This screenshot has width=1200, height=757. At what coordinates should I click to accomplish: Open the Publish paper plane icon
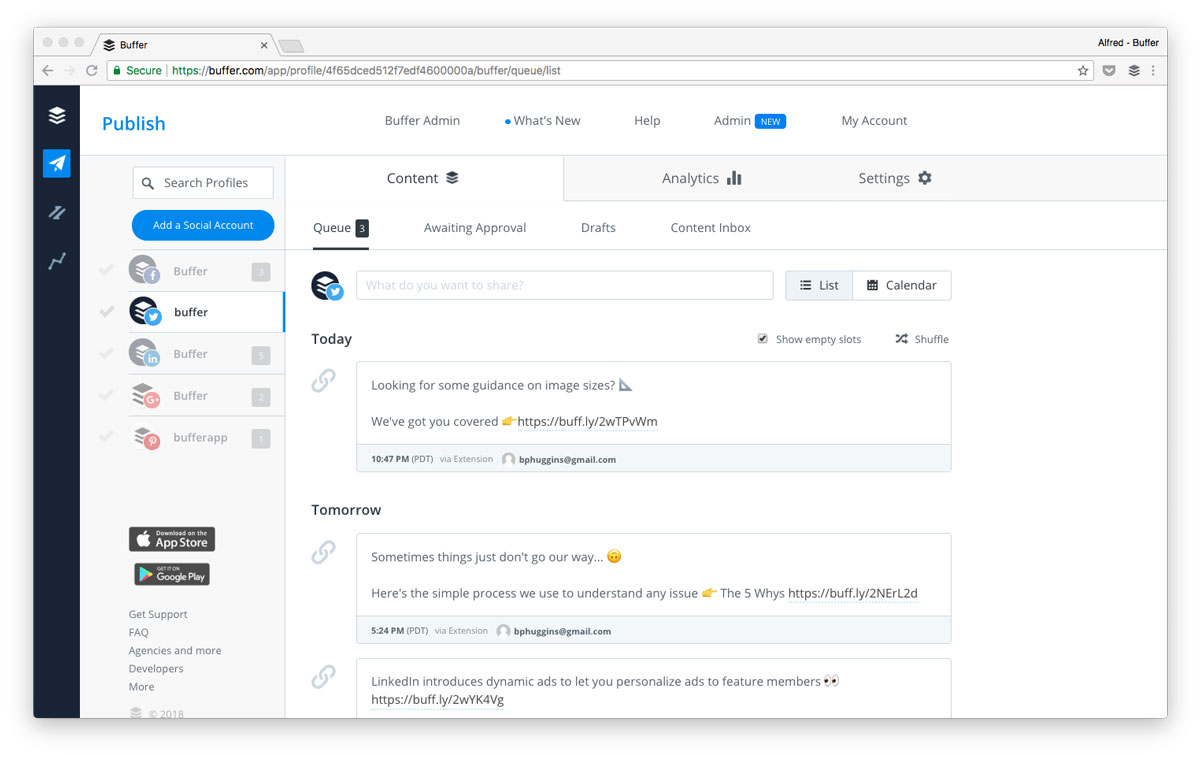[x=57, y=163]
